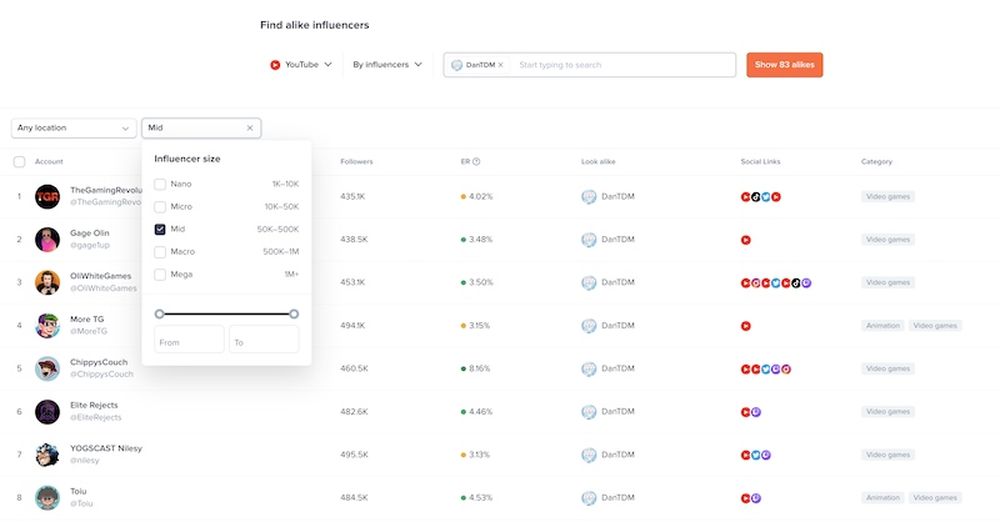Click DanTDM look-alike avatar in More TG row
Image resolution: width=1000 pixels, height=522 pixels.
pos(589,326)
